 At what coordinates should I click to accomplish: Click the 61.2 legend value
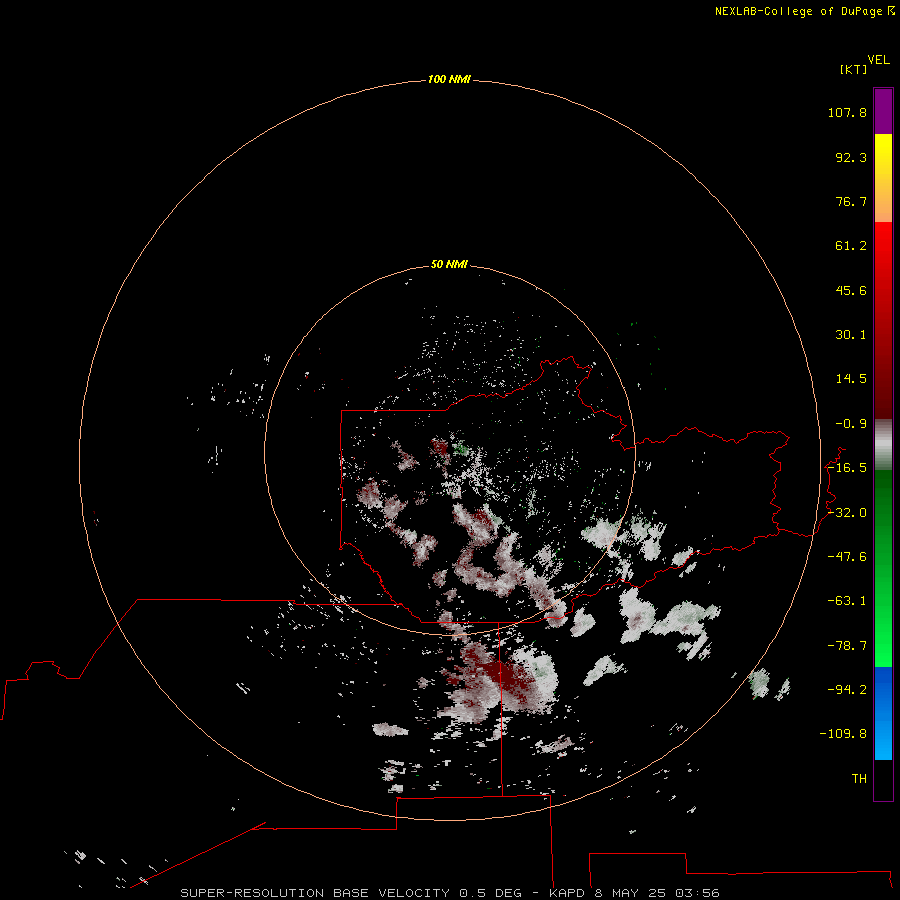[x=851, y=246]
